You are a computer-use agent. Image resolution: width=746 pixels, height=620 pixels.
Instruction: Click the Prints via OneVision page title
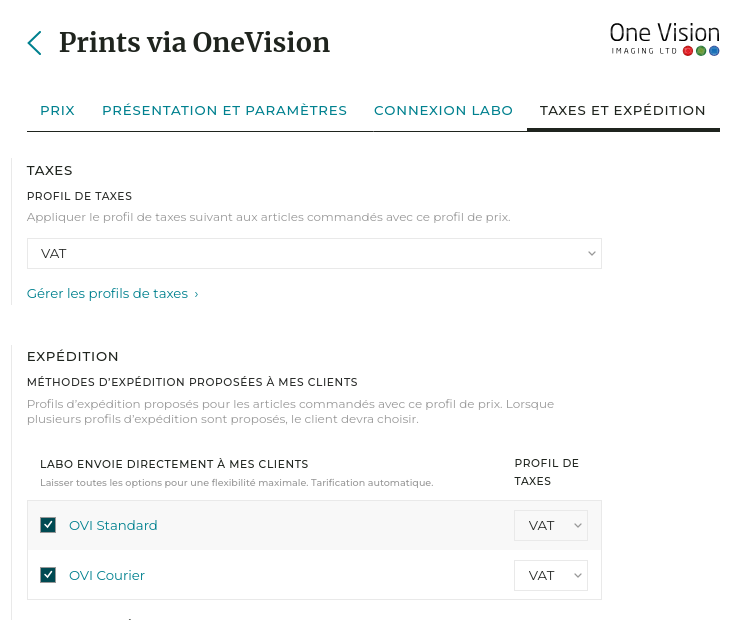194,43
